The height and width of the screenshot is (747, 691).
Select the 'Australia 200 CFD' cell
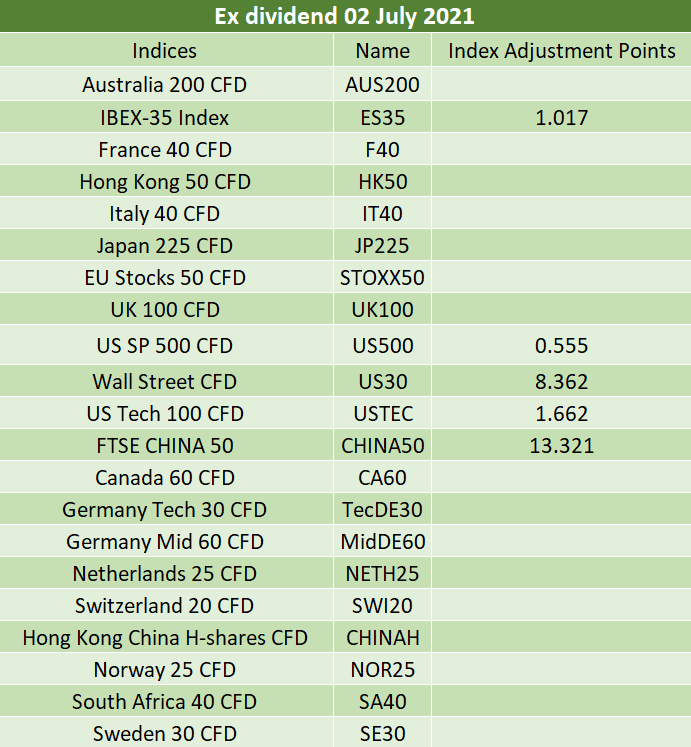(x=164, y=85)
